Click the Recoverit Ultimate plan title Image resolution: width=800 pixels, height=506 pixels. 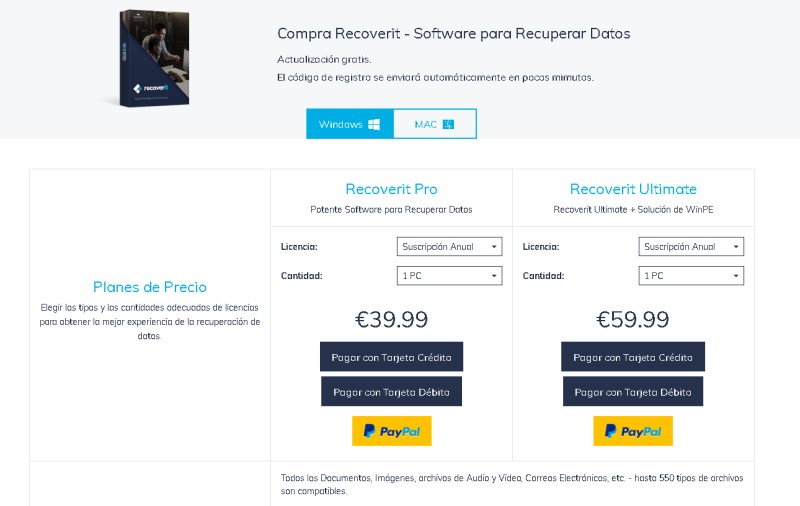coord(633,189)
